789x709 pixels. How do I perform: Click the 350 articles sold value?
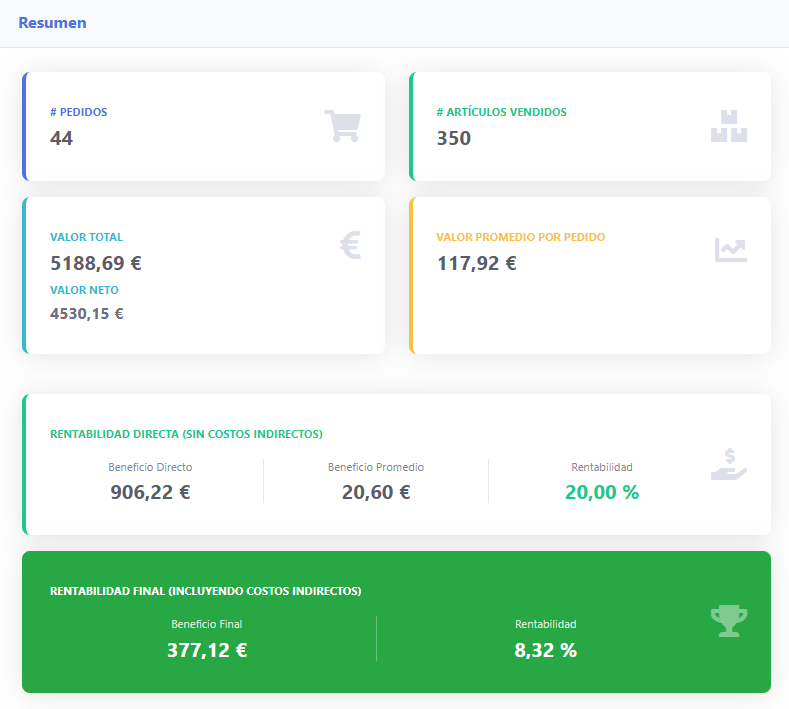click(454, 138)
